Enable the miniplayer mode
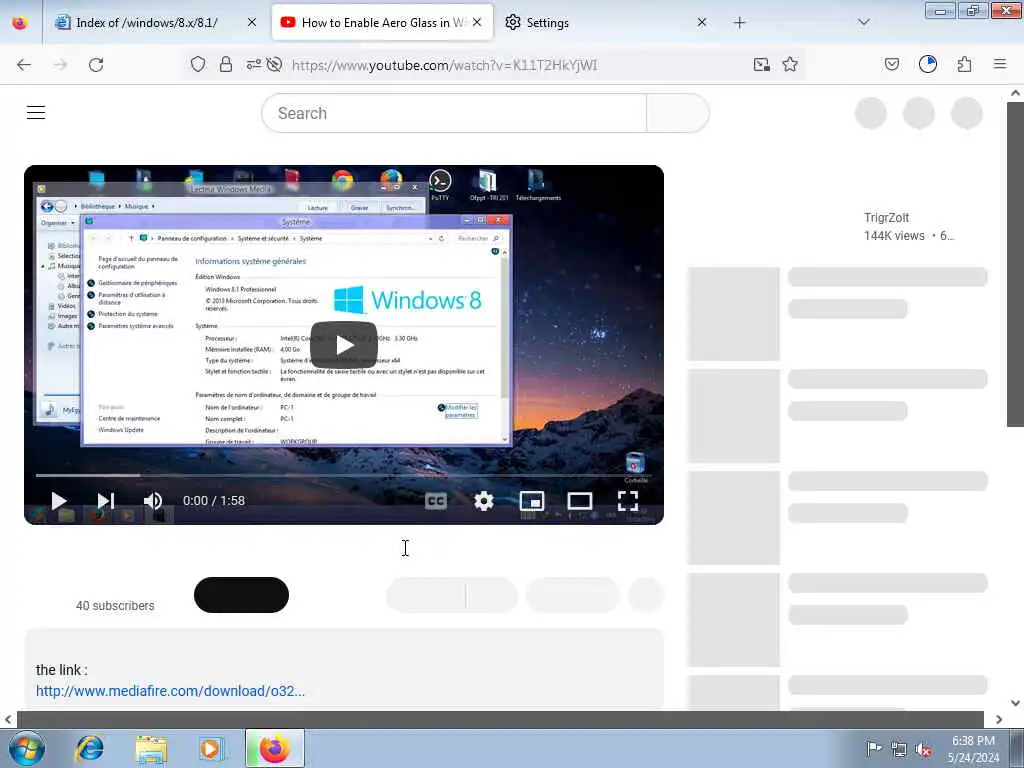Screen dimensions: 1024x768 532,501
